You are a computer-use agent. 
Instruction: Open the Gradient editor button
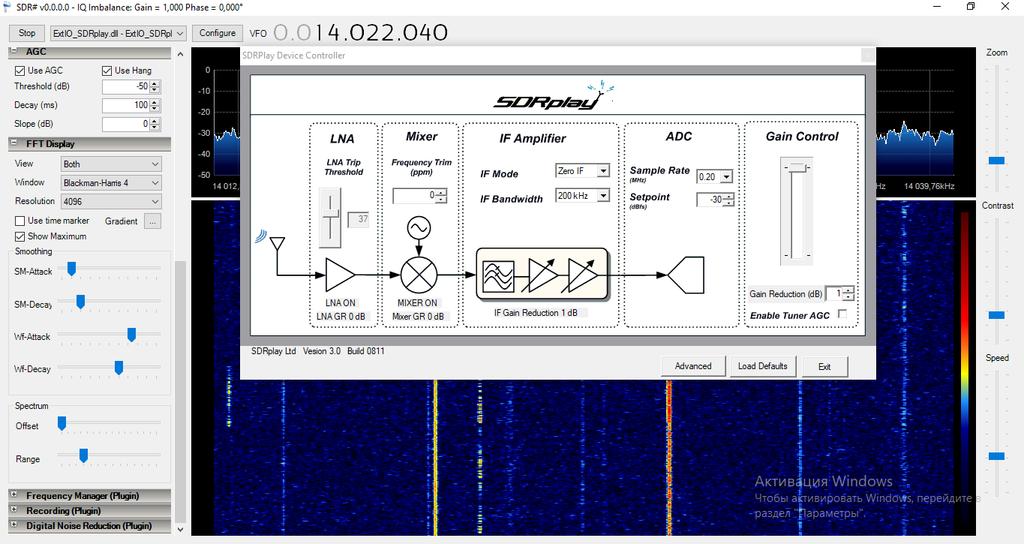pos(152,221)
